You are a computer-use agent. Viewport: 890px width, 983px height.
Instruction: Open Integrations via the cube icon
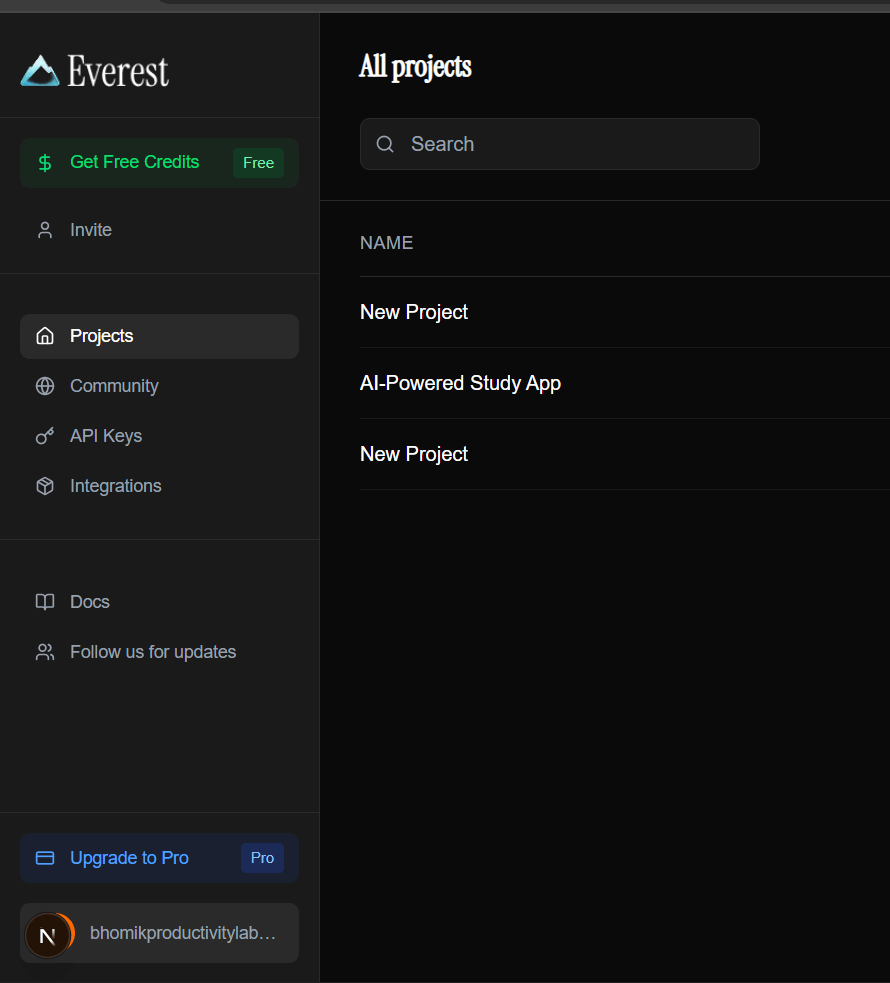pos(45,486)
